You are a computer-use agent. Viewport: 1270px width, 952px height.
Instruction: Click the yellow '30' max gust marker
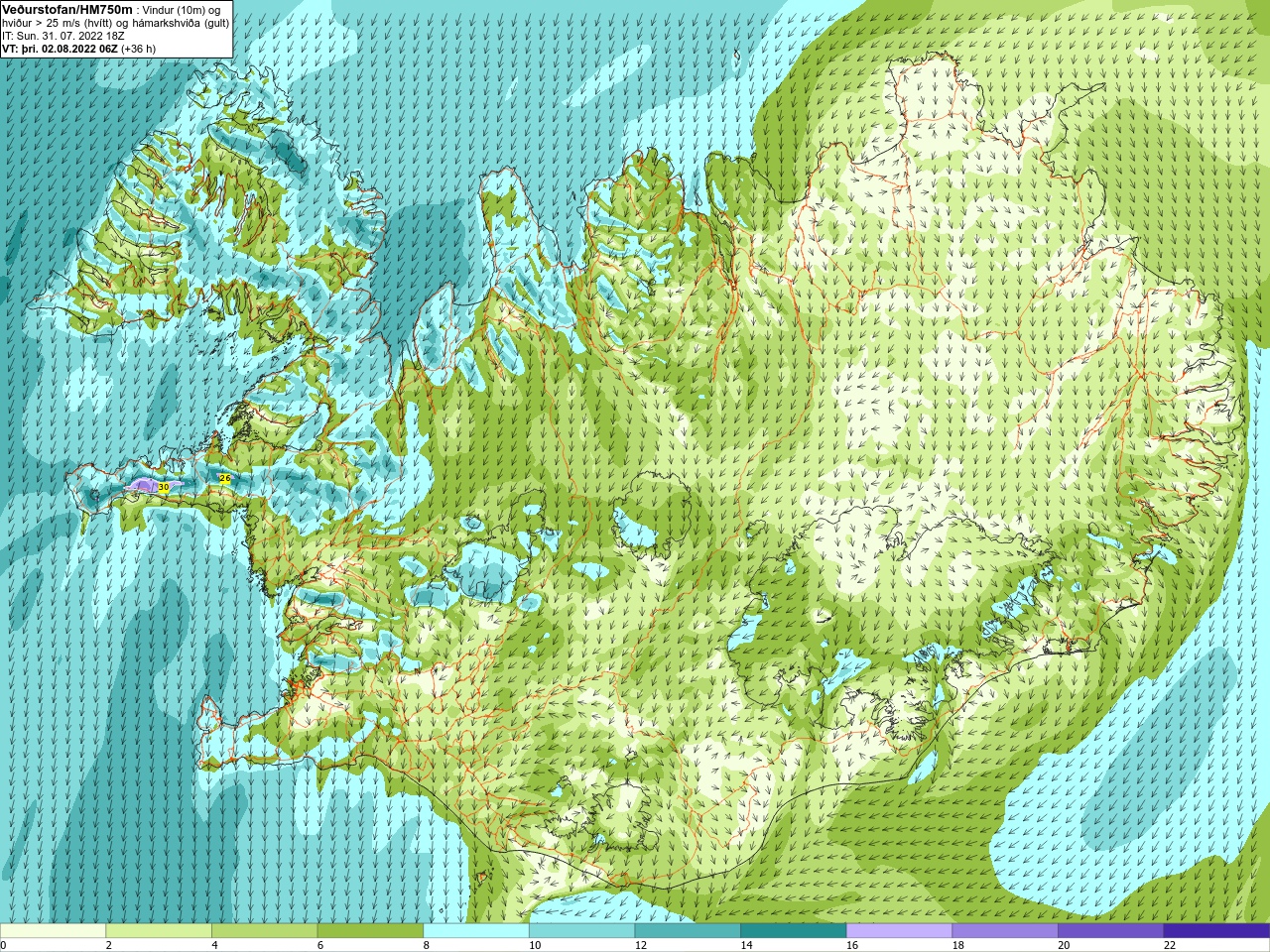click(163, 488)
